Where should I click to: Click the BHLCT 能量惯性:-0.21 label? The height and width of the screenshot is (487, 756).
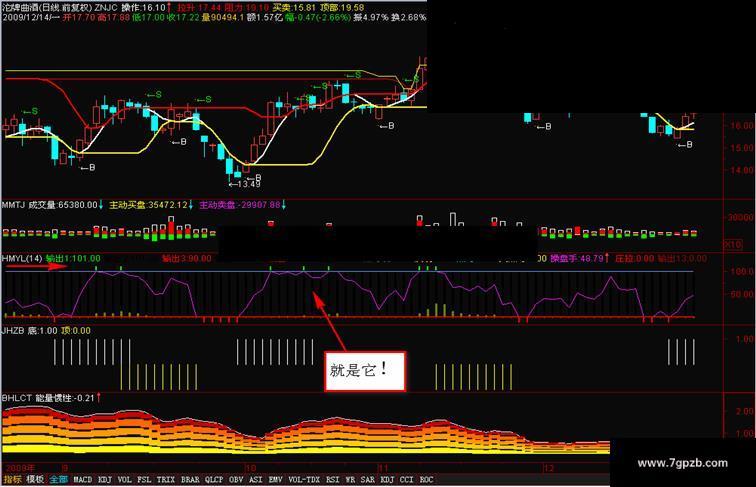[48, 398]
